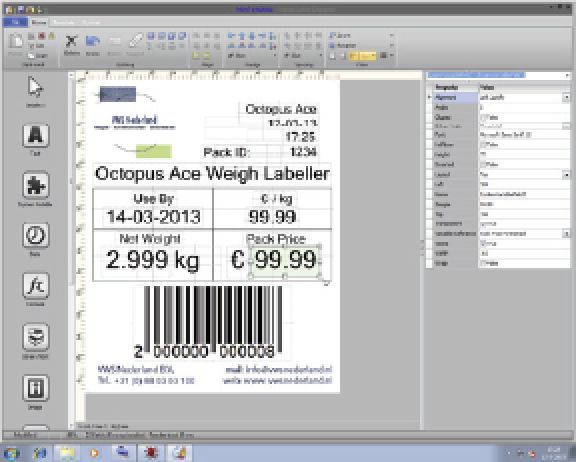The width and height of the screenshot is (576, 462).
Task: Click the blue layered arrange icon beside Delete
Action: click(93, 41)
